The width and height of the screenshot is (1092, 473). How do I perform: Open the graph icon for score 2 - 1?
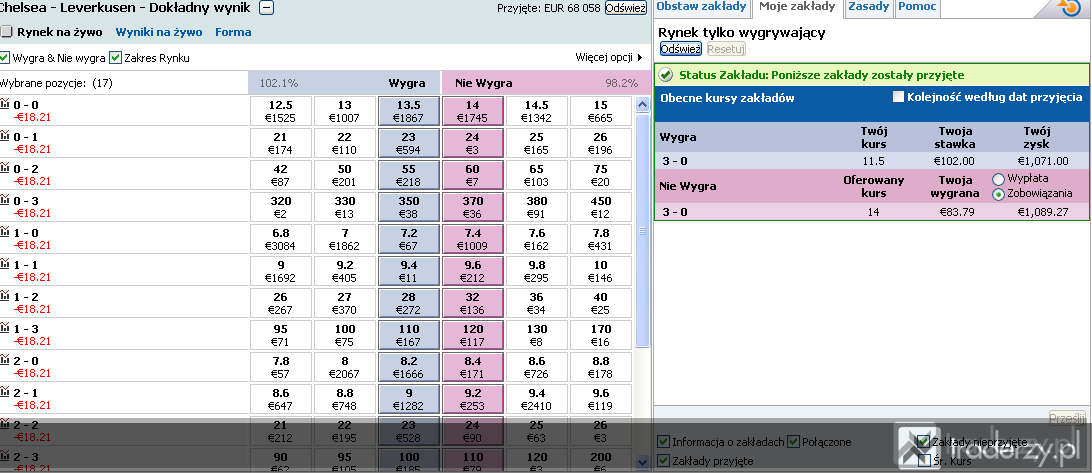[x=5, y=392]
